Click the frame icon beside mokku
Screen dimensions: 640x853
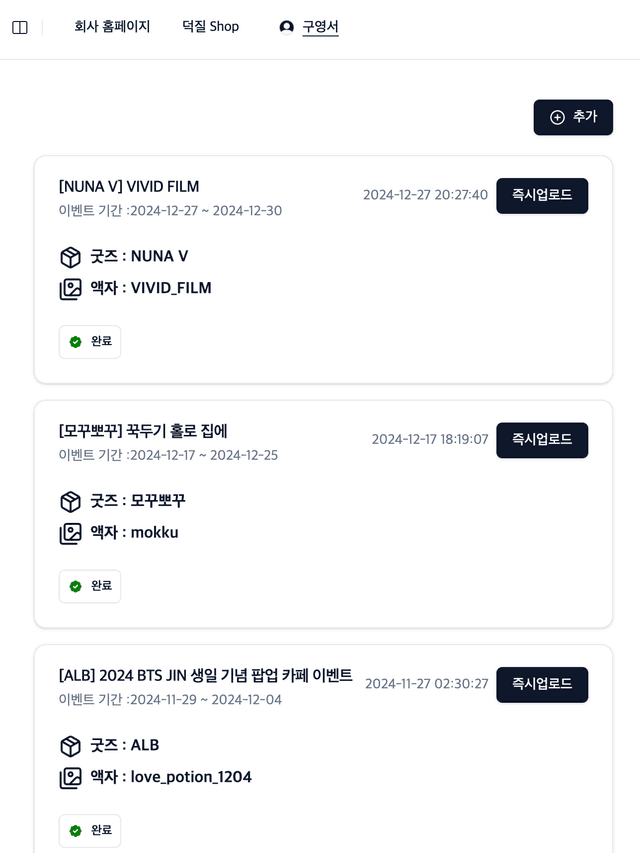(x=70, y=533)
